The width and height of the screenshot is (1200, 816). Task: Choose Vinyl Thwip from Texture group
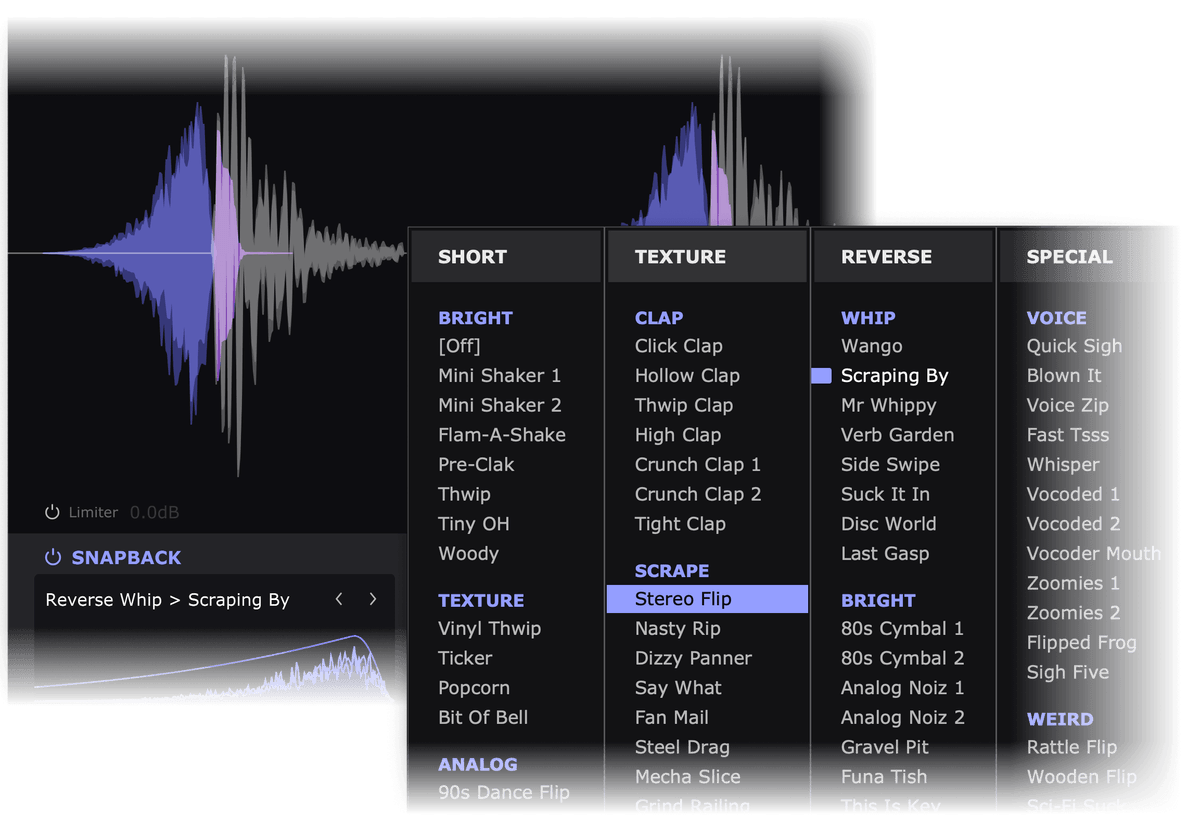point(489,629)
